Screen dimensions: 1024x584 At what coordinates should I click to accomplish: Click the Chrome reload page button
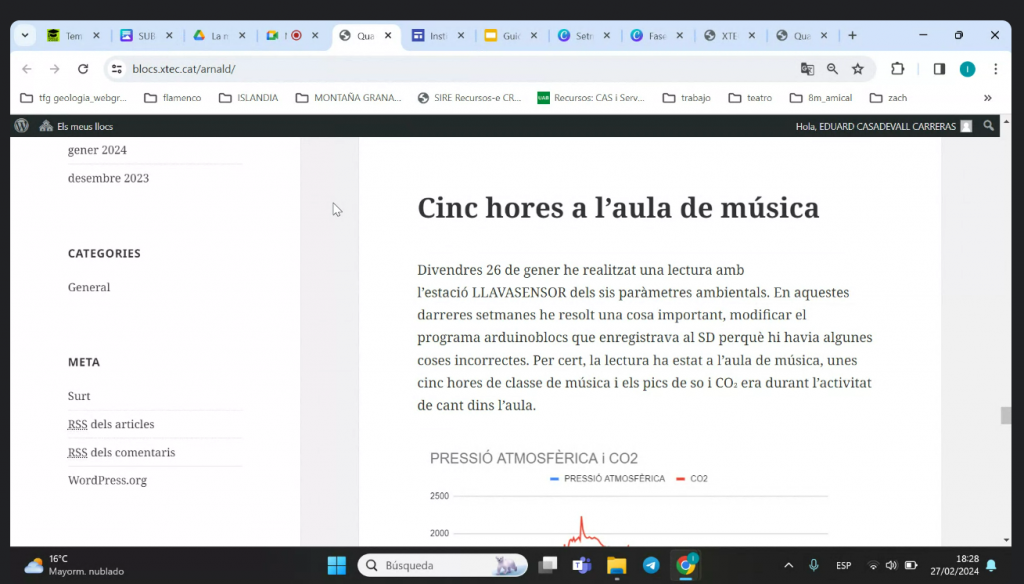click(x=83, y=69)
